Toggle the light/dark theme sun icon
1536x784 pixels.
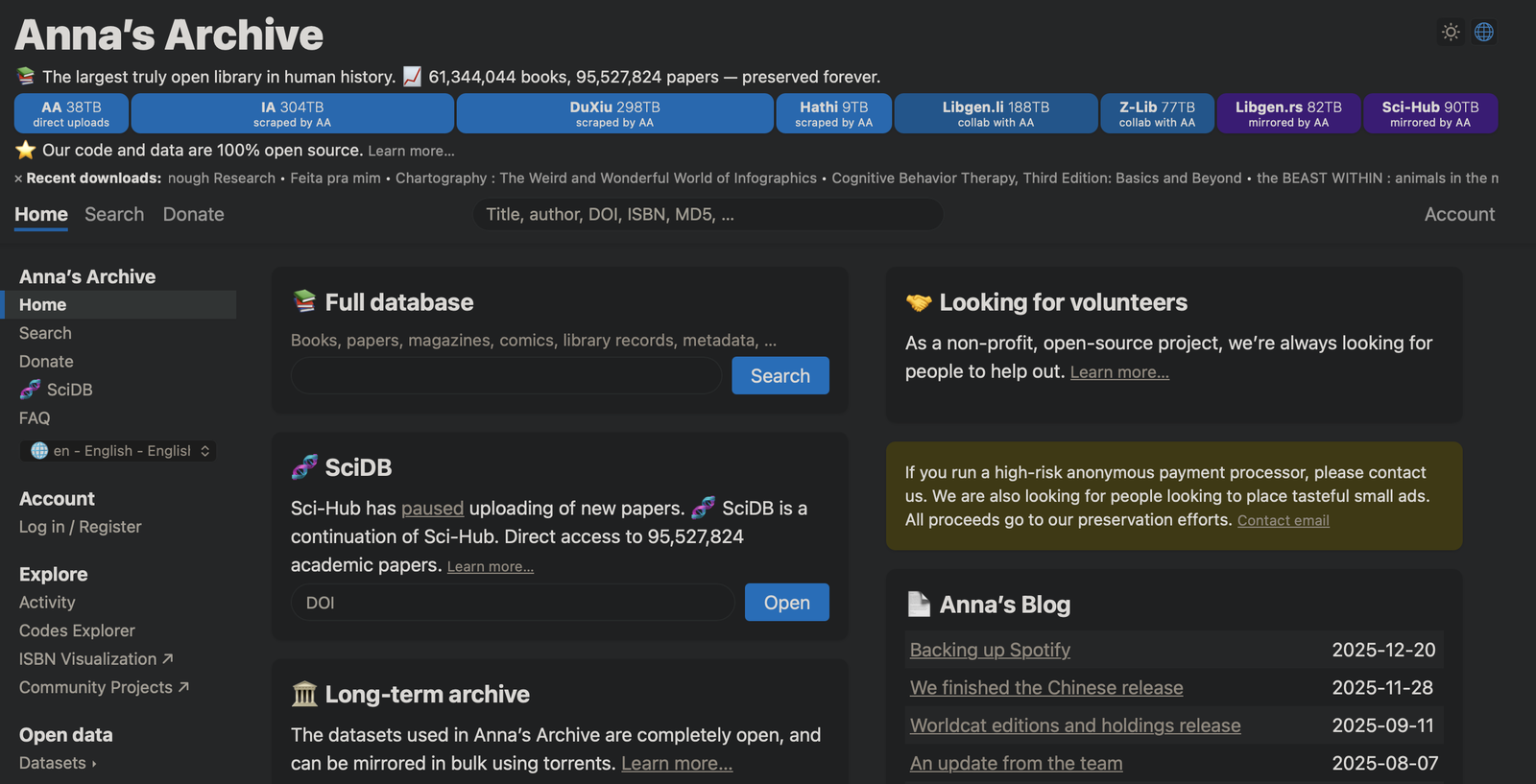click(1451, 32)
